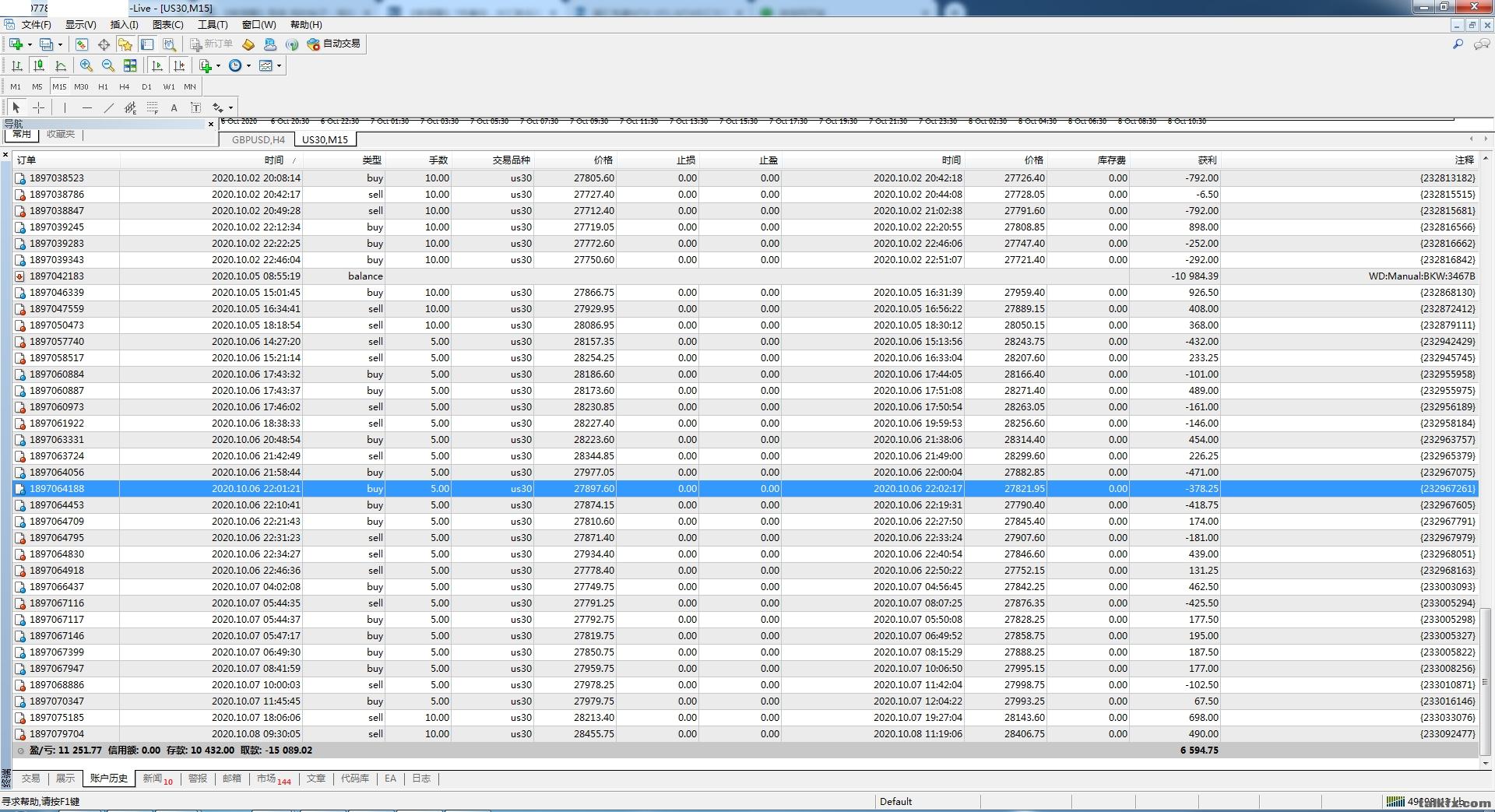Open the 新闻 news tab
This screenshot has height=812, width=1495.
(x=157, y=779)
